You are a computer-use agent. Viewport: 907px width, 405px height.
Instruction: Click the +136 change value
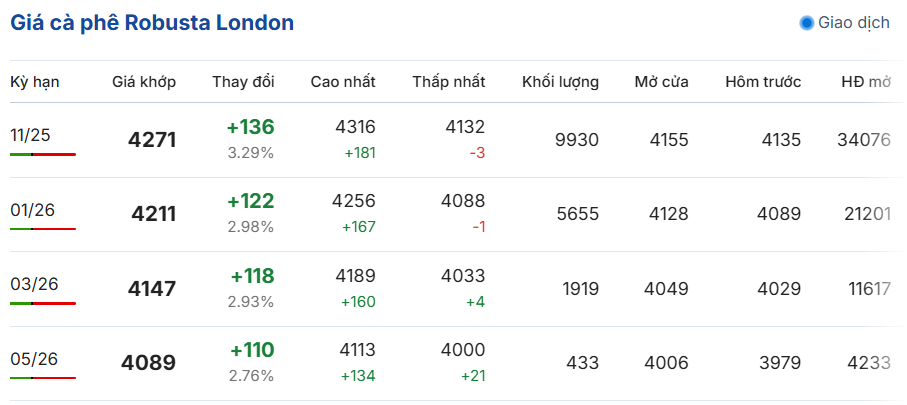[x=250, y=127]
